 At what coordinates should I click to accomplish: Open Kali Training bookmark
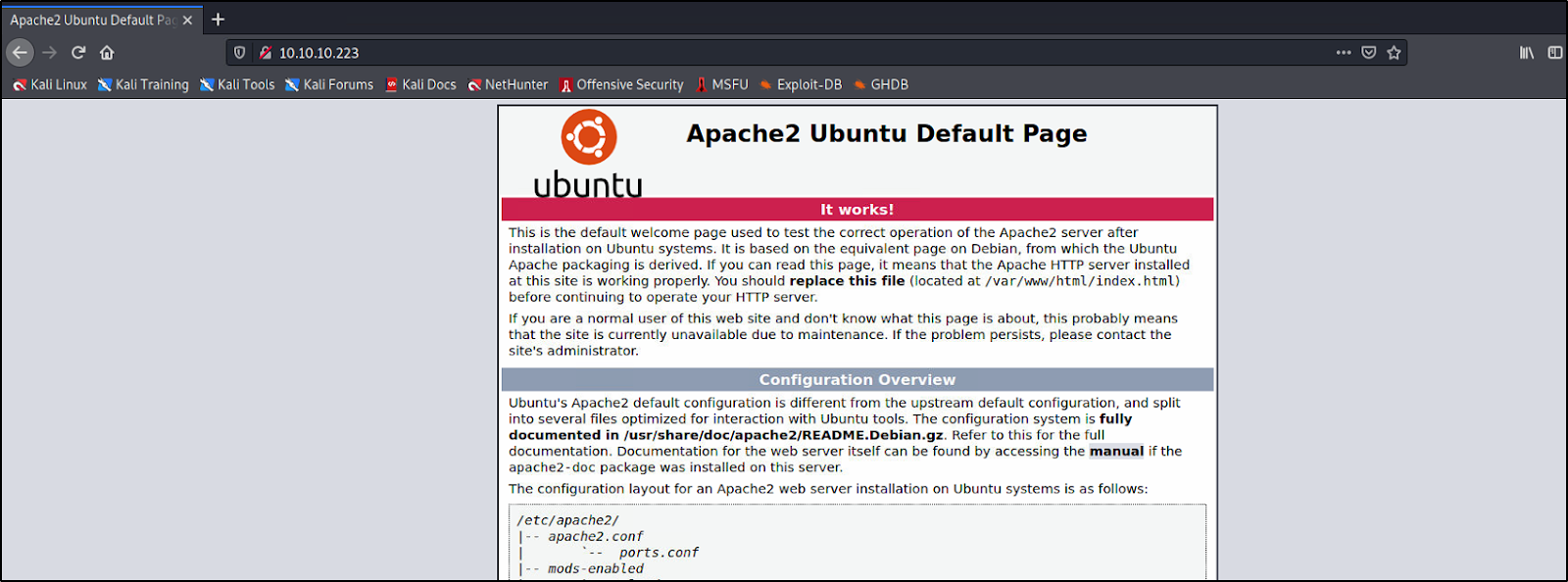pyautogui.click(x=143, y=84)
